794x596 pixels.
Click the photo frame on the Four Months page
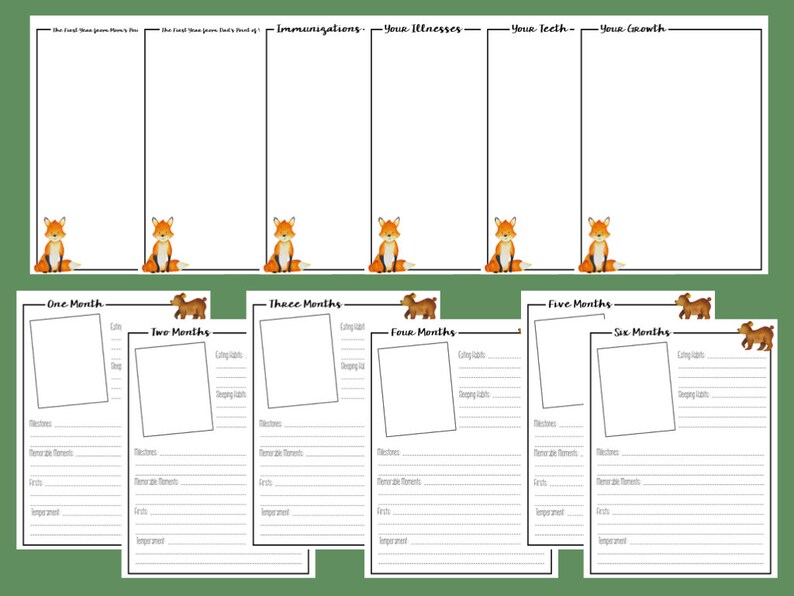point(417,389)
